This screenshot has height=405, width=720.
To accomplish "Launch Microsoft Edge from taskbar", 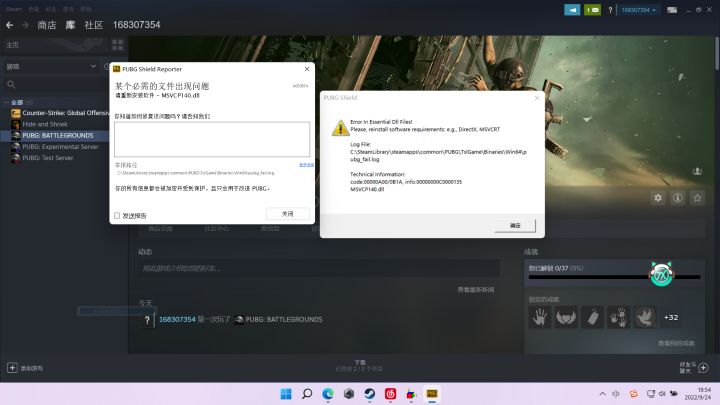I will point(328,394).
